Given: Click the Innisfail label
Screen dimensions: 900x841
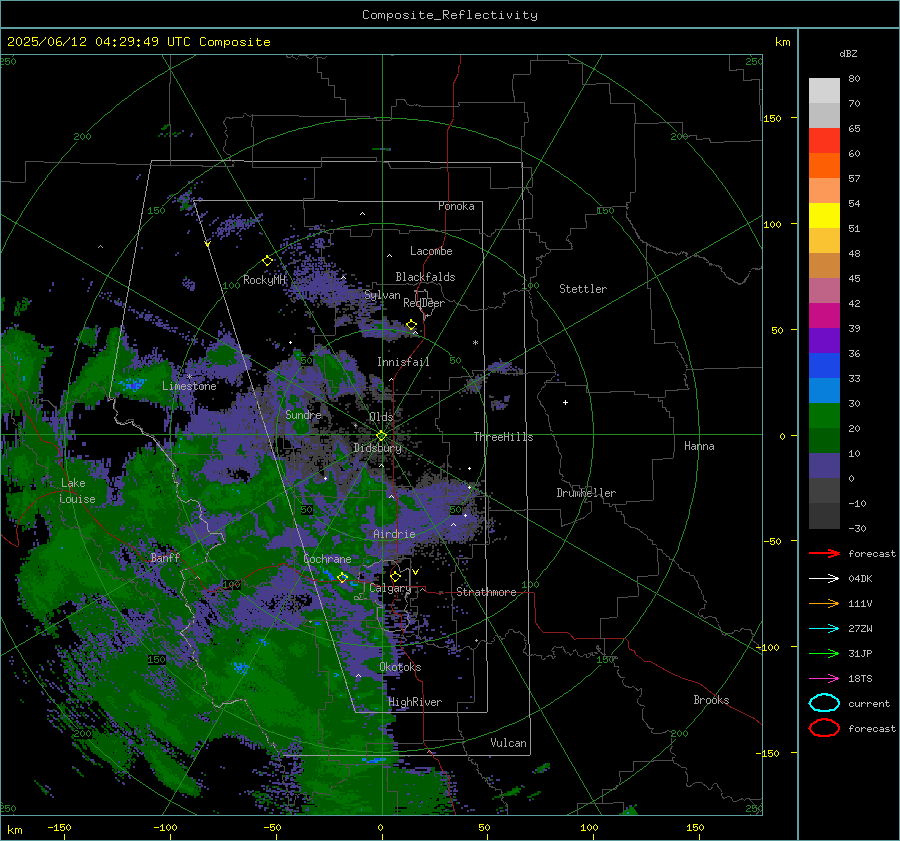Looking at the screenshot, I should point(403,362).
